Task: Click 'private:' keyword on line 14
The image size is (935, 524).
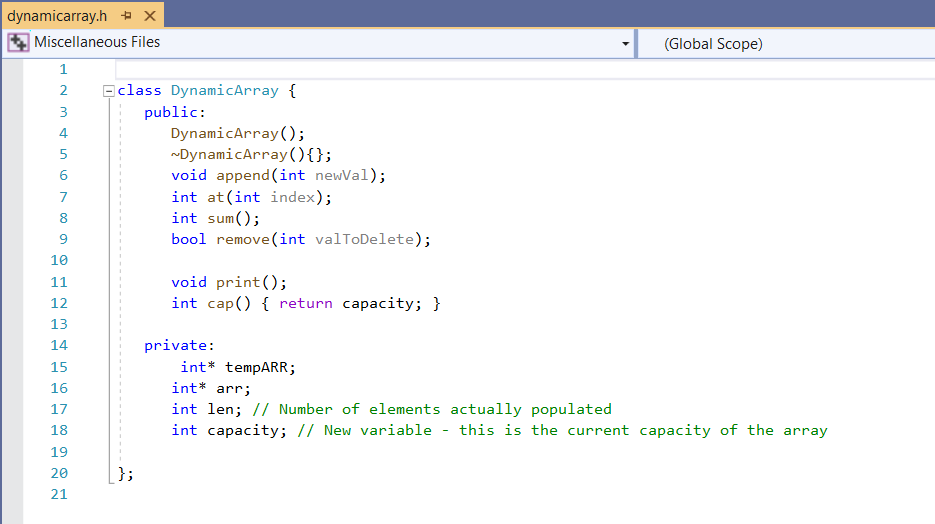Action: pos(179,346)
